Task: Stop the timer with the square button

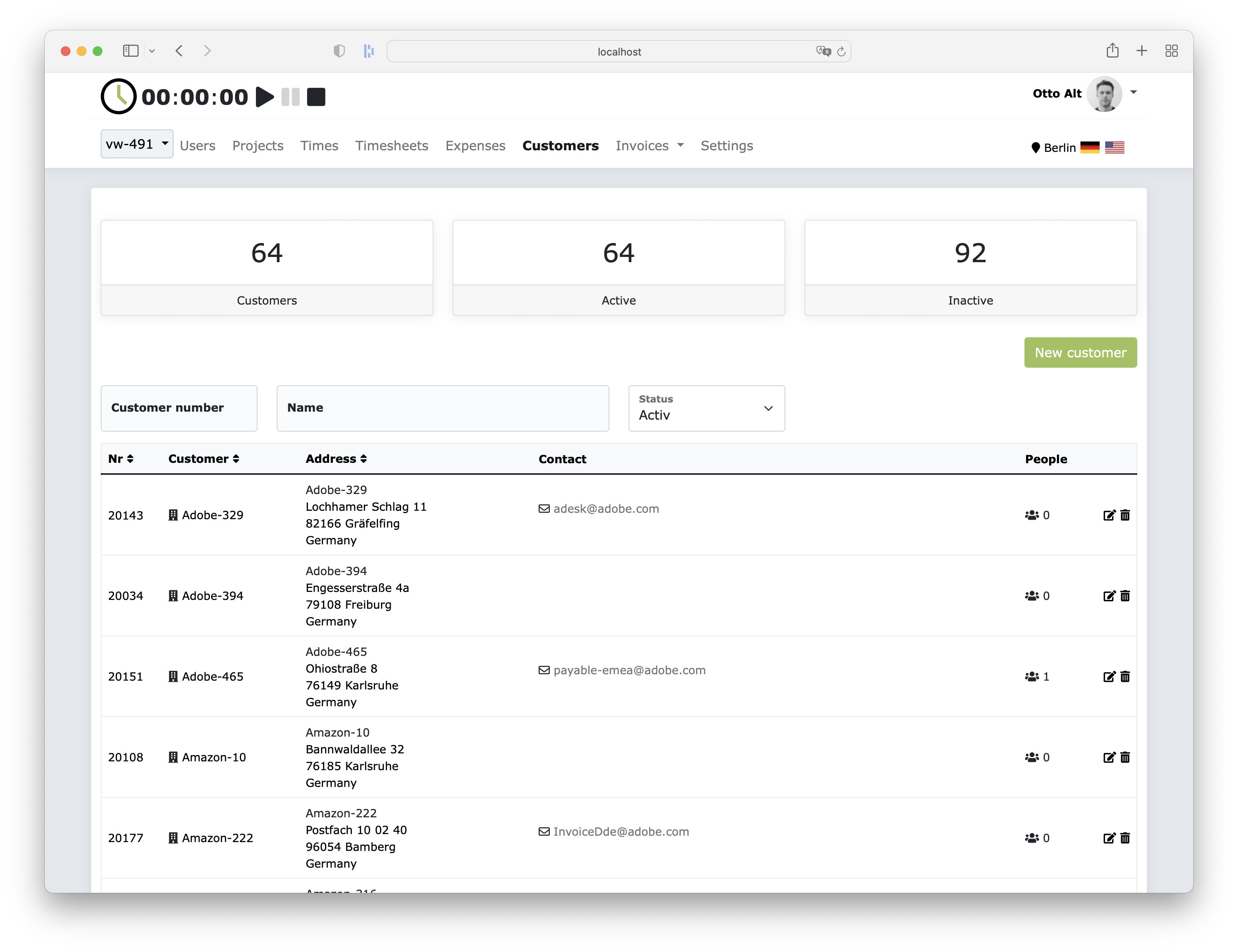Action: [x=316, y=97]
